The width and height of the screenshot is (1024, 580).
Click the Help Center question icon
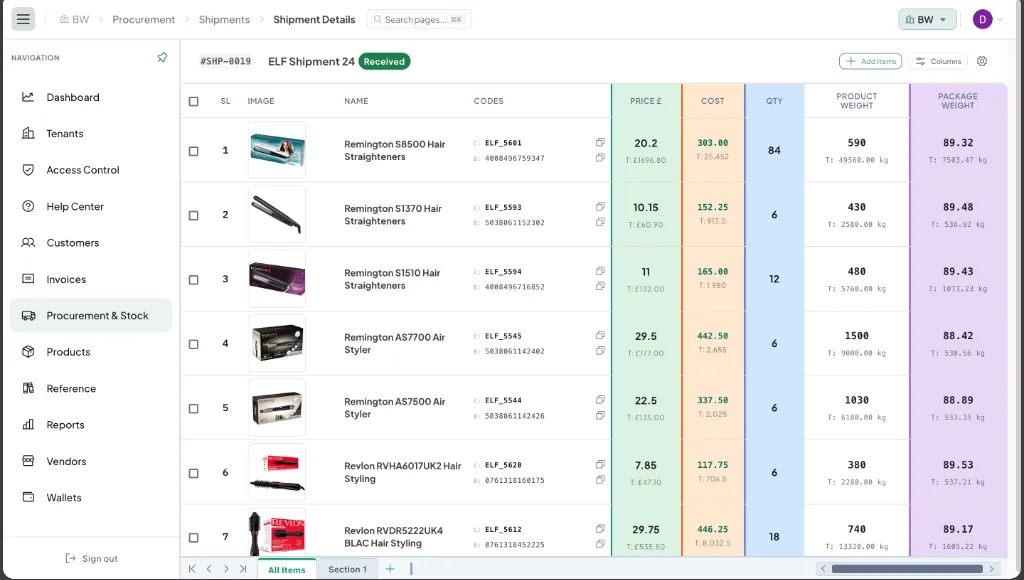[x=28, y=206]
